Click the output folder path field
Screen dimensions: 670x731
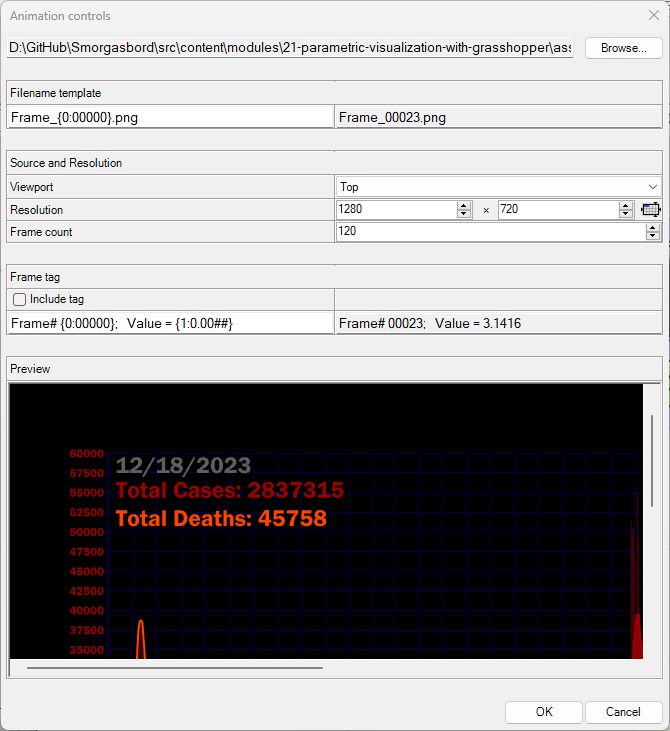[x=290, y=48]
